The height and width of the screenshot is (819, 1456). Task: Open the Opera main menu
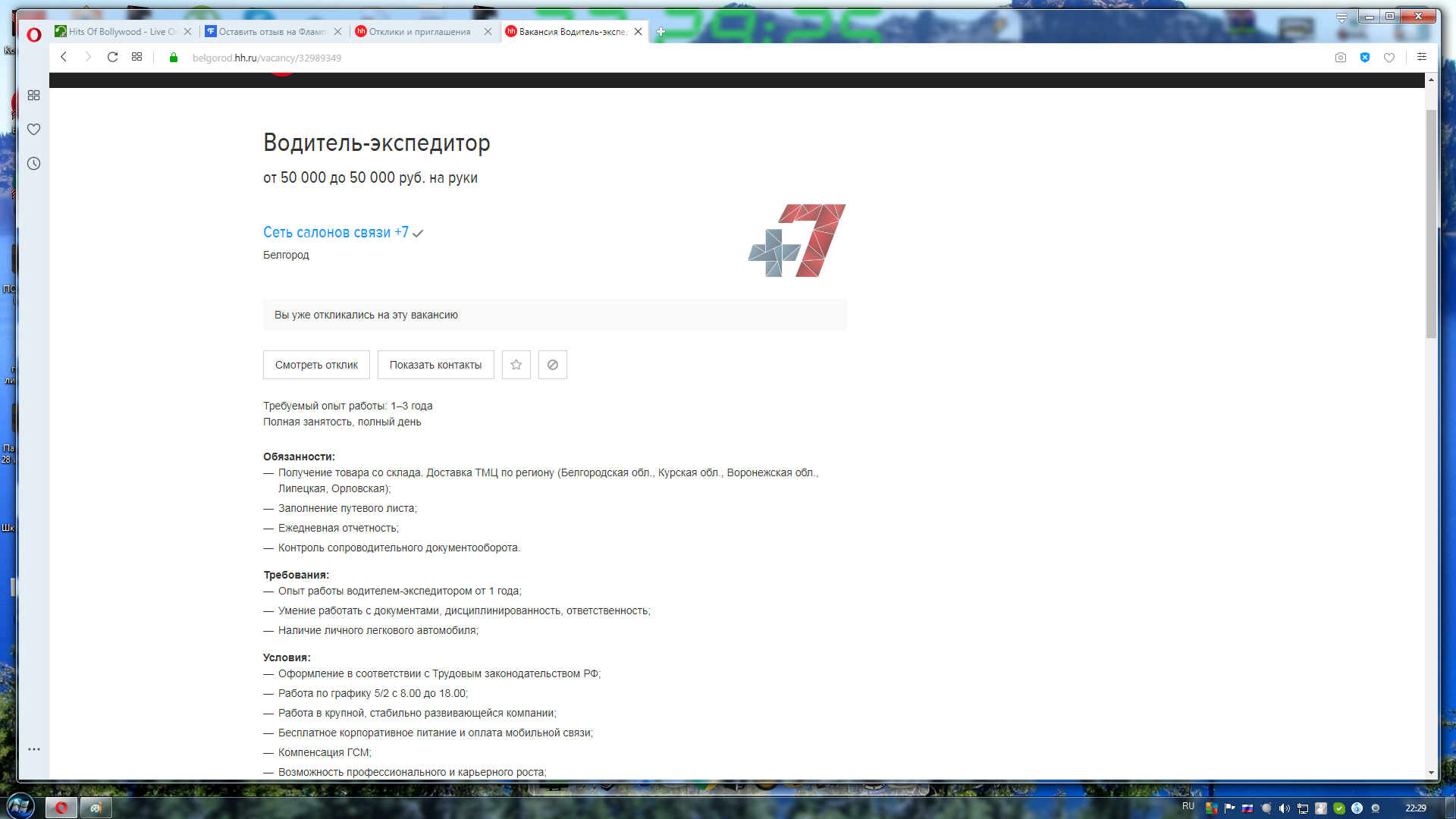pos(33,34)
